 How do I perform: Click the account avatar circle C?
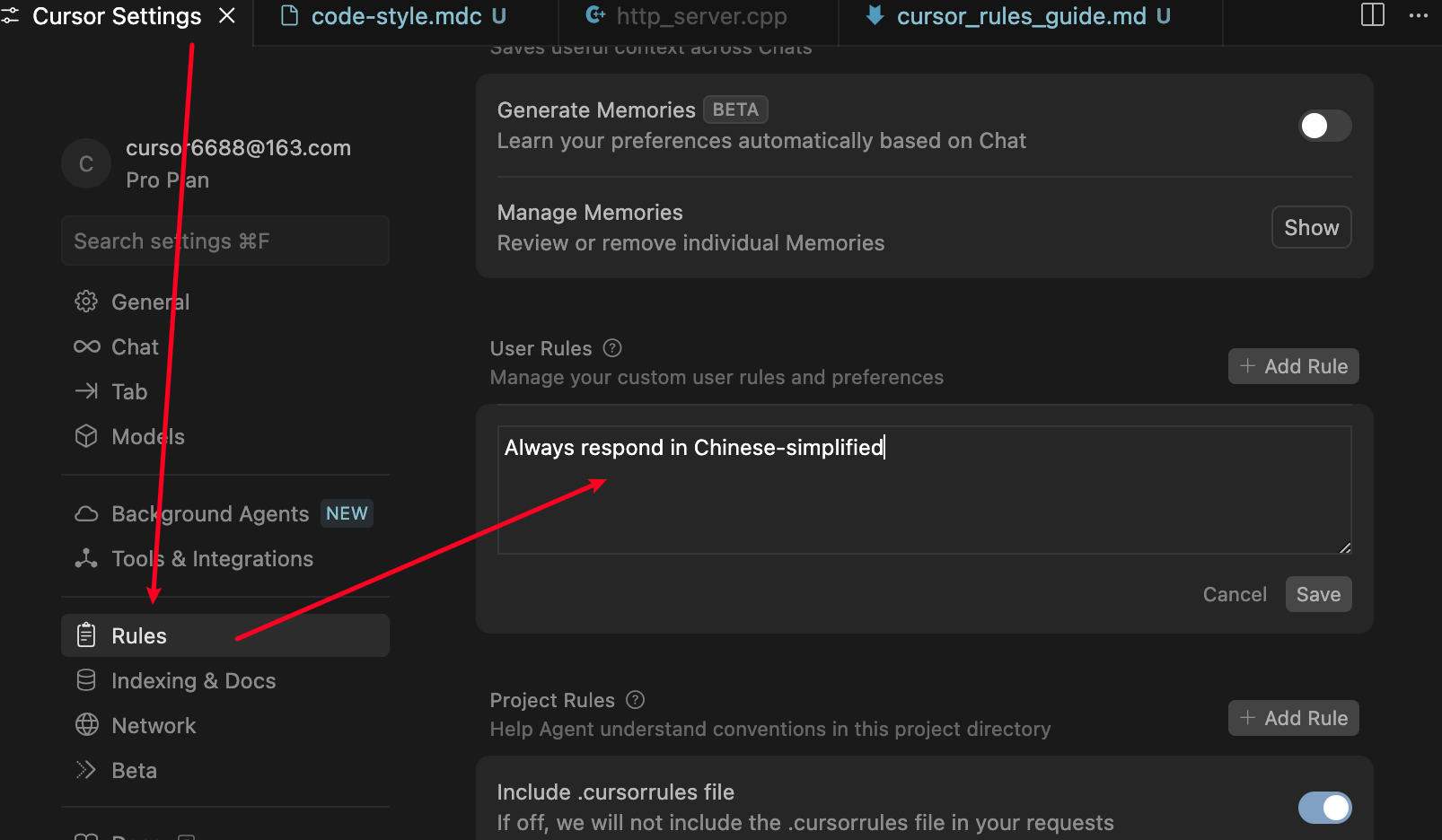[86, 163]
